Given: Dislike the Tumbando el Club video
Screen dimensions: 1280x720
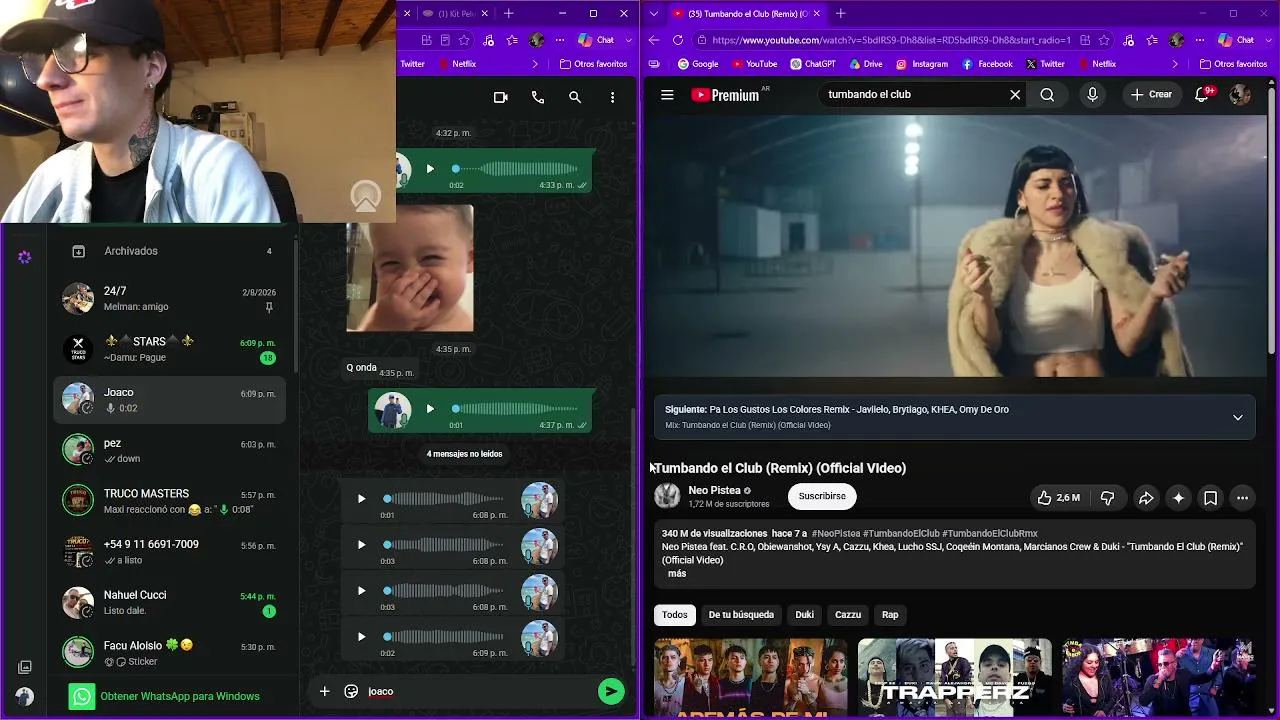Looking at the screenshot, I should (x=1107, y=498).
